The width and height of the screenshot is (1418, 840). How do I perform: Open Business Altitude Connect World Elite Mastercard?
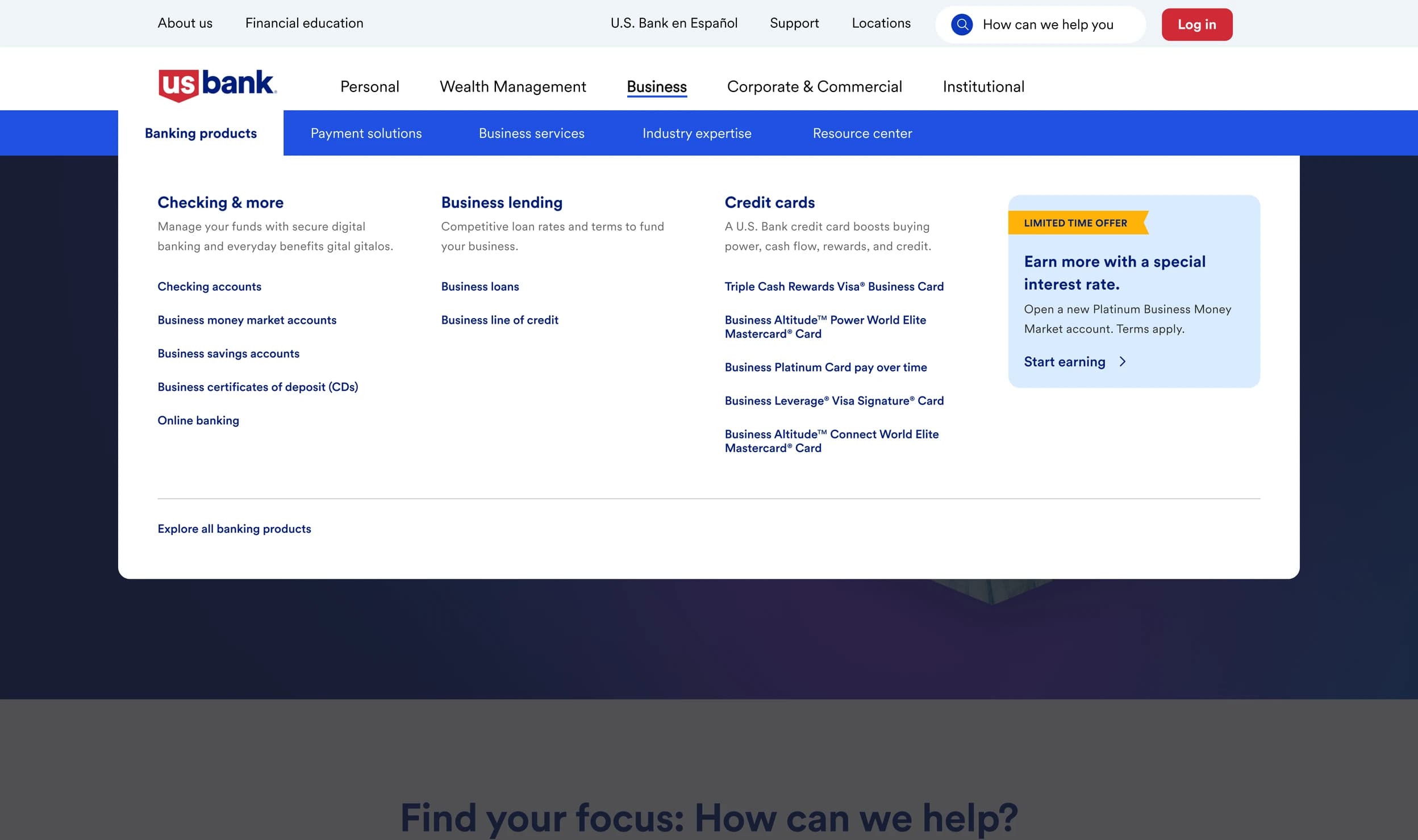[x=832, y=441]
